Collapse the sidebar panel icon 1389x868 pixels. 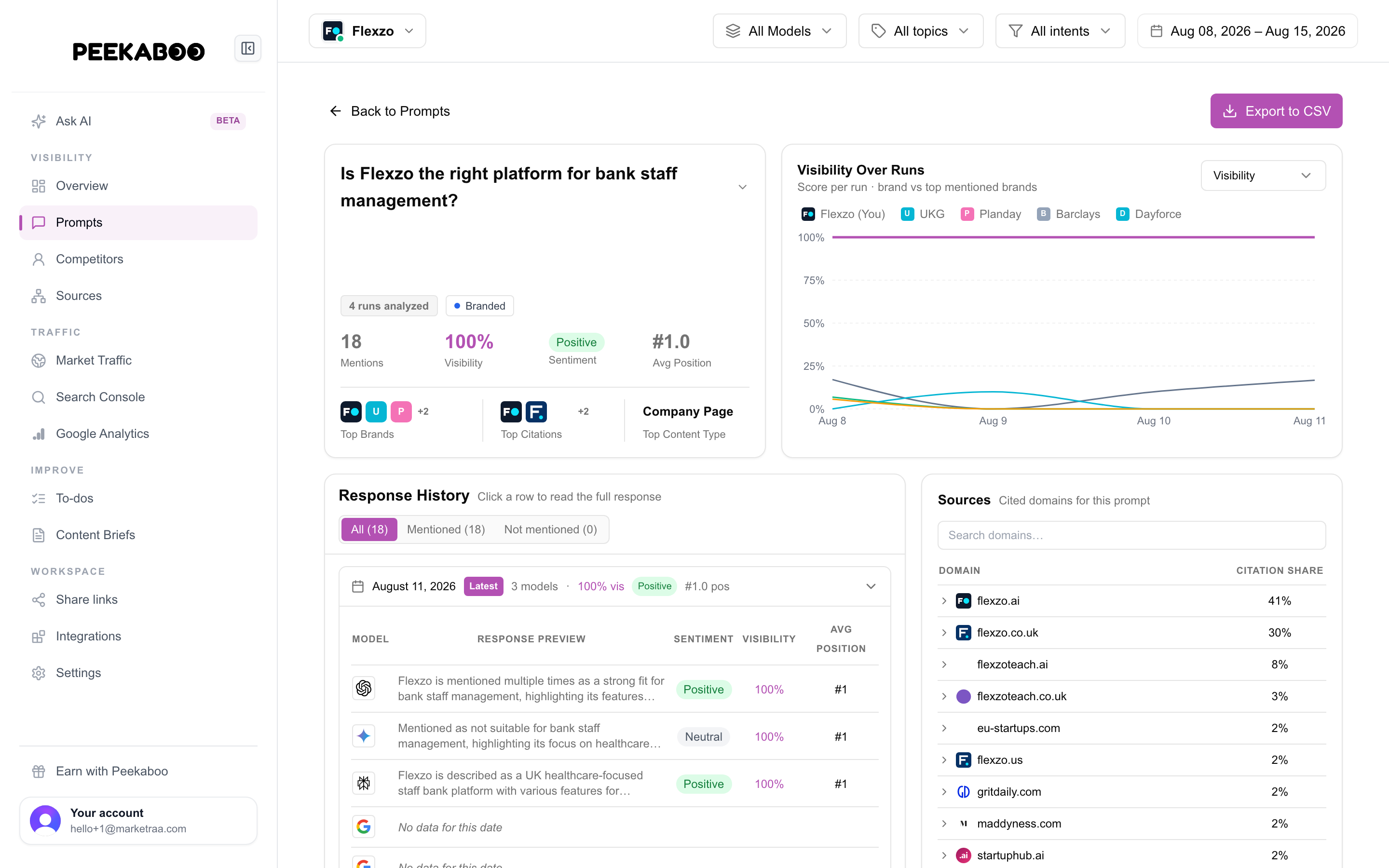[x=247, y=48]
